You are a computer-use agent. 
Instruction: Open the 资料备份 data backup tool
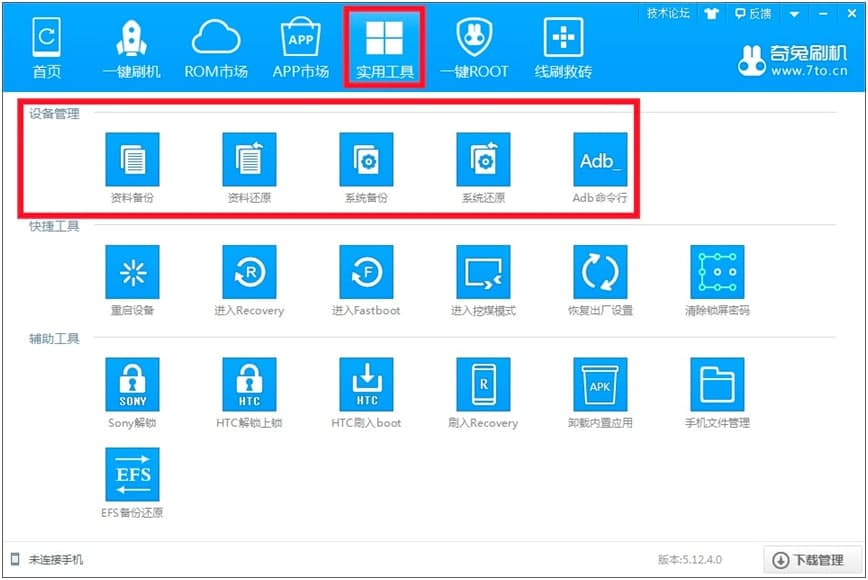coord(132,159)
